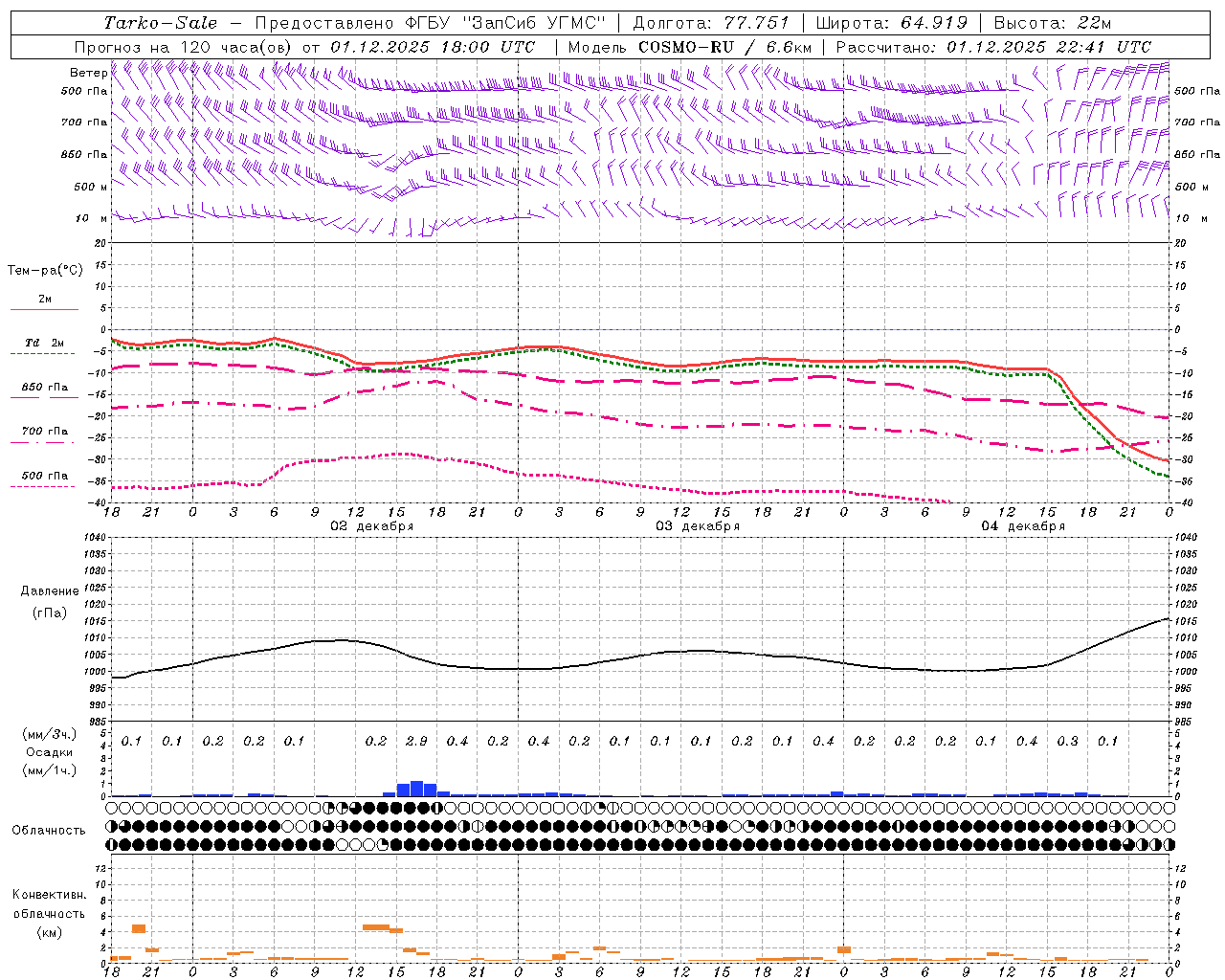
Task: Click the tallest blue precipitation bar
Action: (x=416, y=789)
